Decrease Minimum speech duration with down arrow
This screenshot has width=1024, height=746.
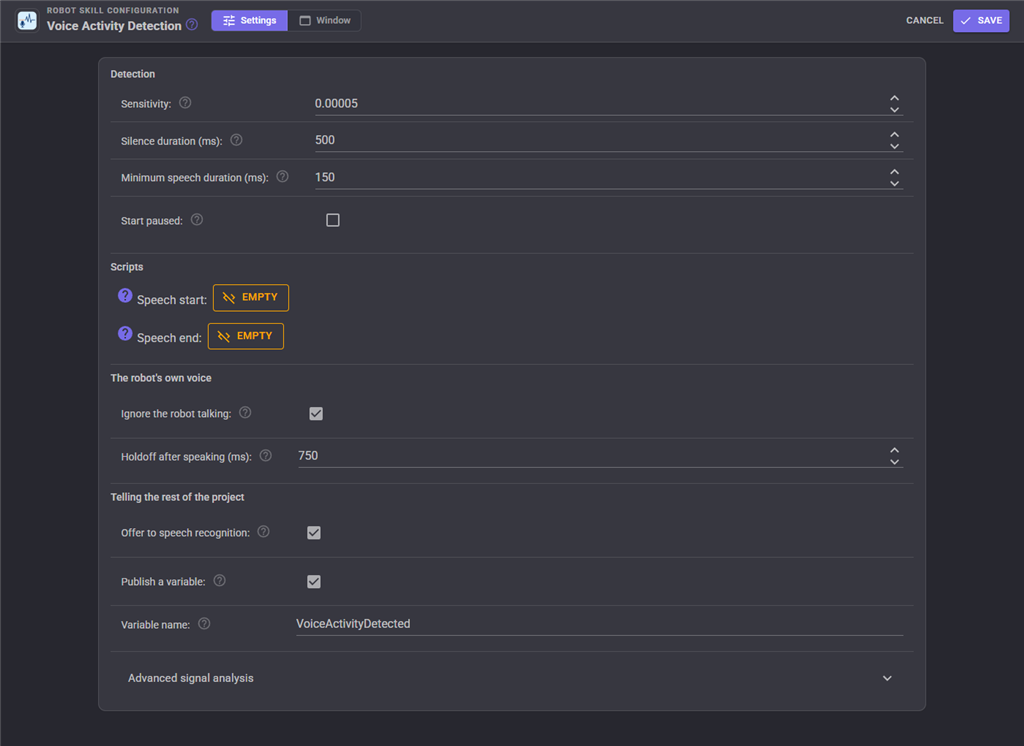click(x=895, y=184)
